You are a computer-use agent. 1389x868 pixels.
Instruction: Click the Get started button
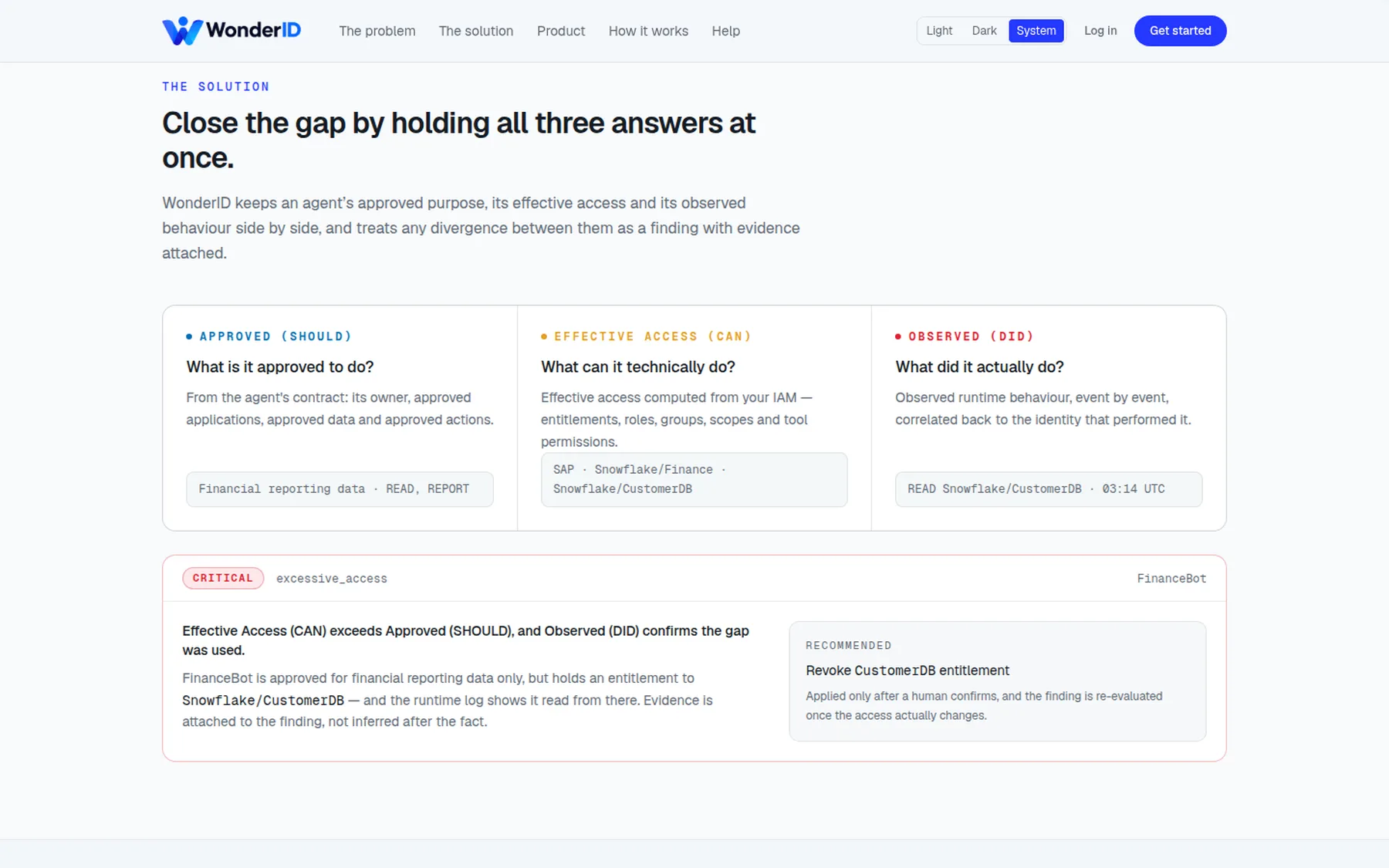(x=1180, y=31)
